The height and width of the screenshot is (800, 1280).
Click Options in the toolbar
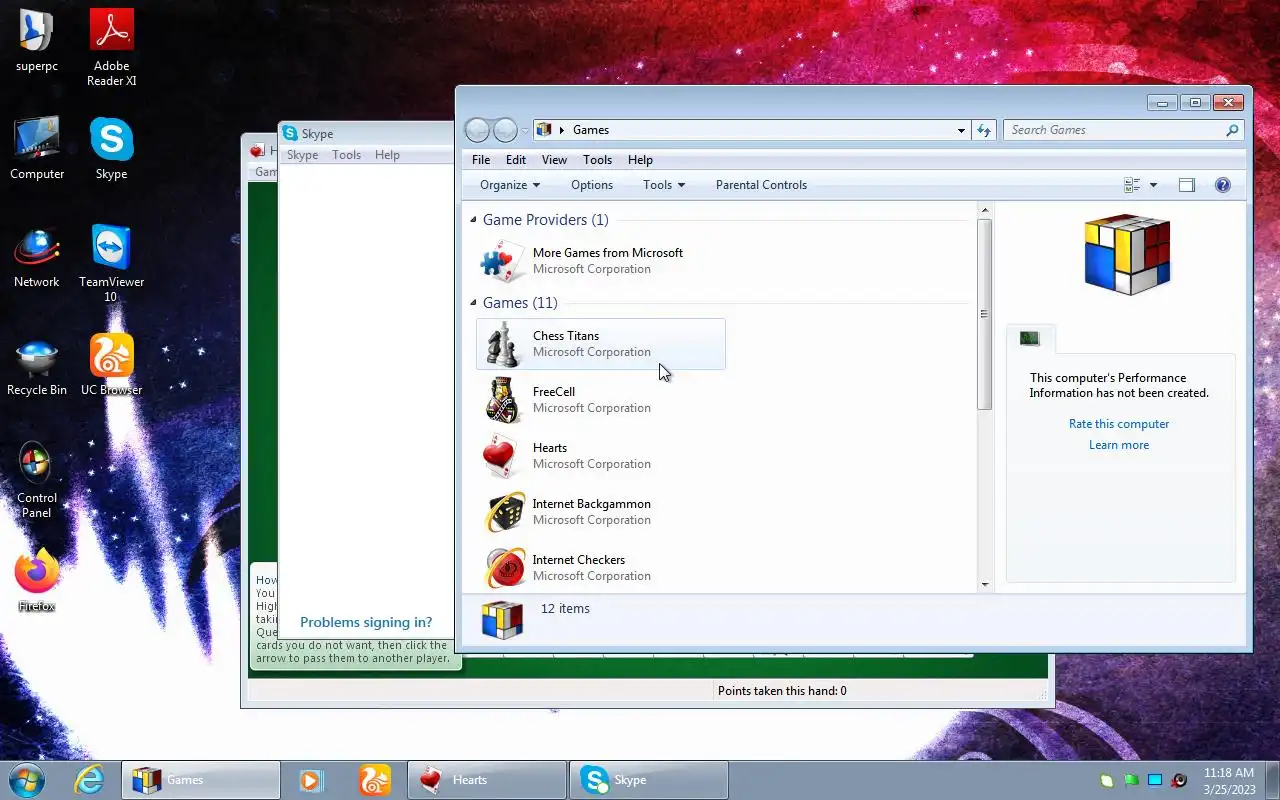click(x=592, y=185)
